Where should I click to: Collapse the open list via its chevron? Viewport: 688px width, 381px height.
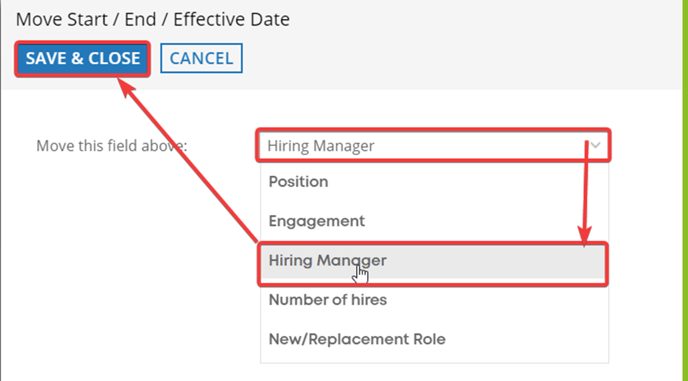click(595, 145)
